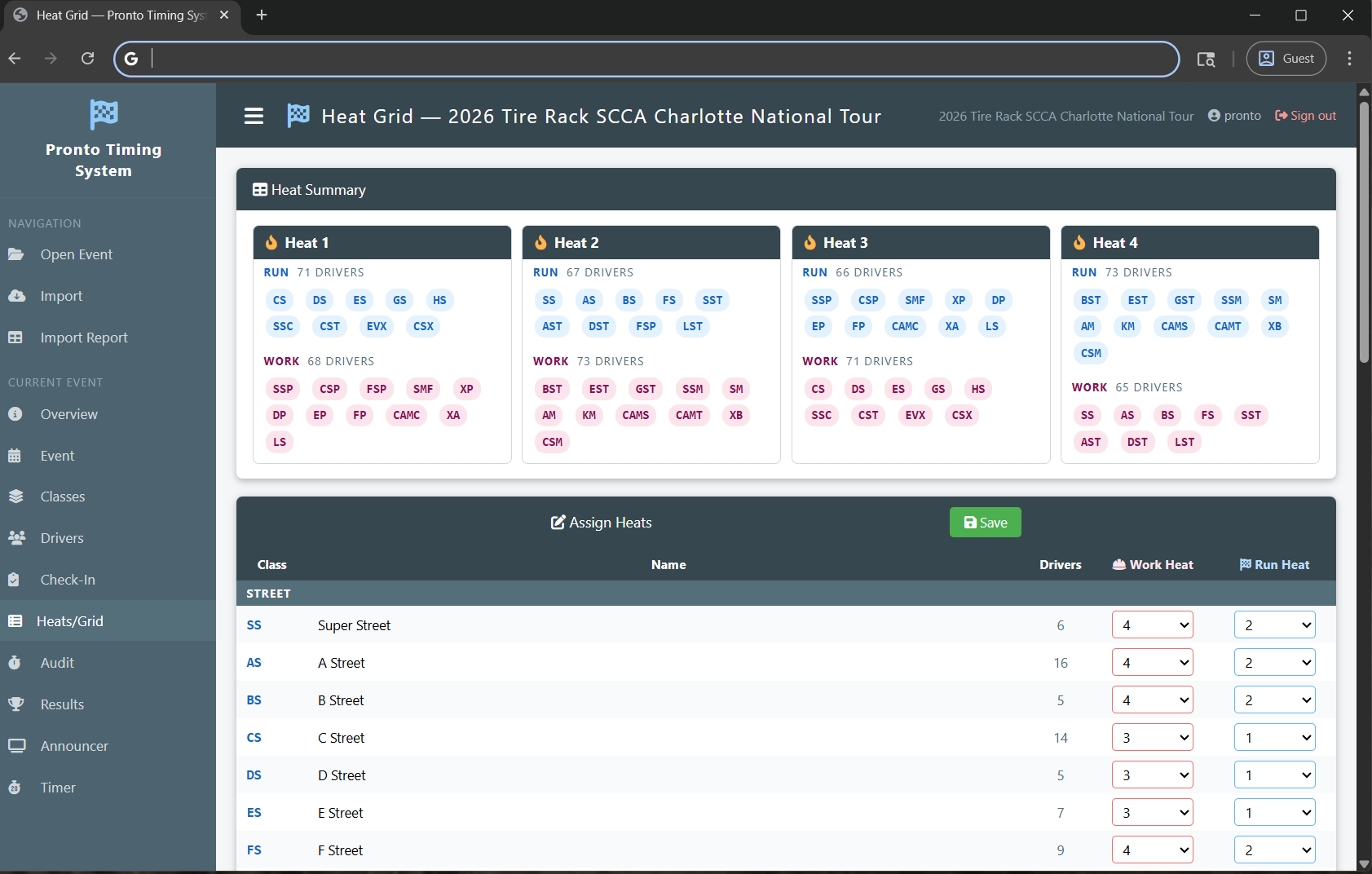The height and width of the screenshot is (874, 1372).
Task: Click the SS class code link
Action: coord(254,625)
